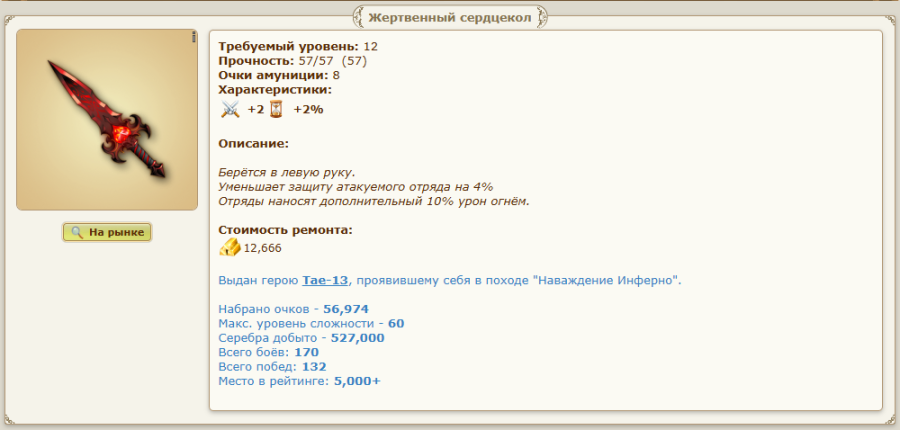Open hero Tae-13's profile link
900x430 pixels.
point(325,281)
